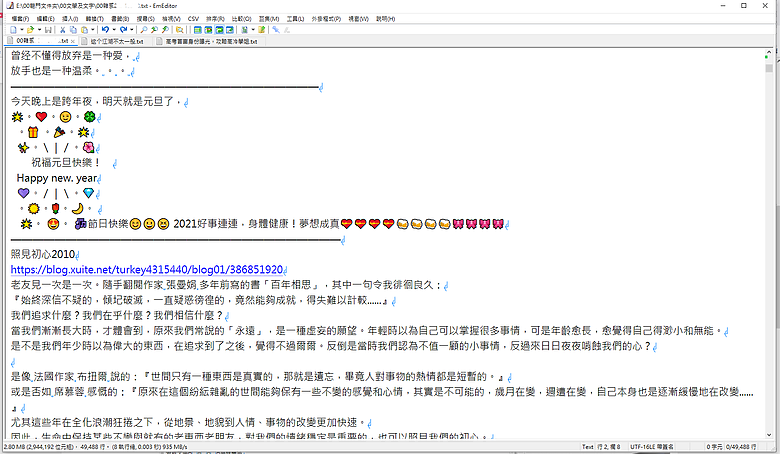Open the 檔案(F) menu
780x454 pixels.
point(20,19)
